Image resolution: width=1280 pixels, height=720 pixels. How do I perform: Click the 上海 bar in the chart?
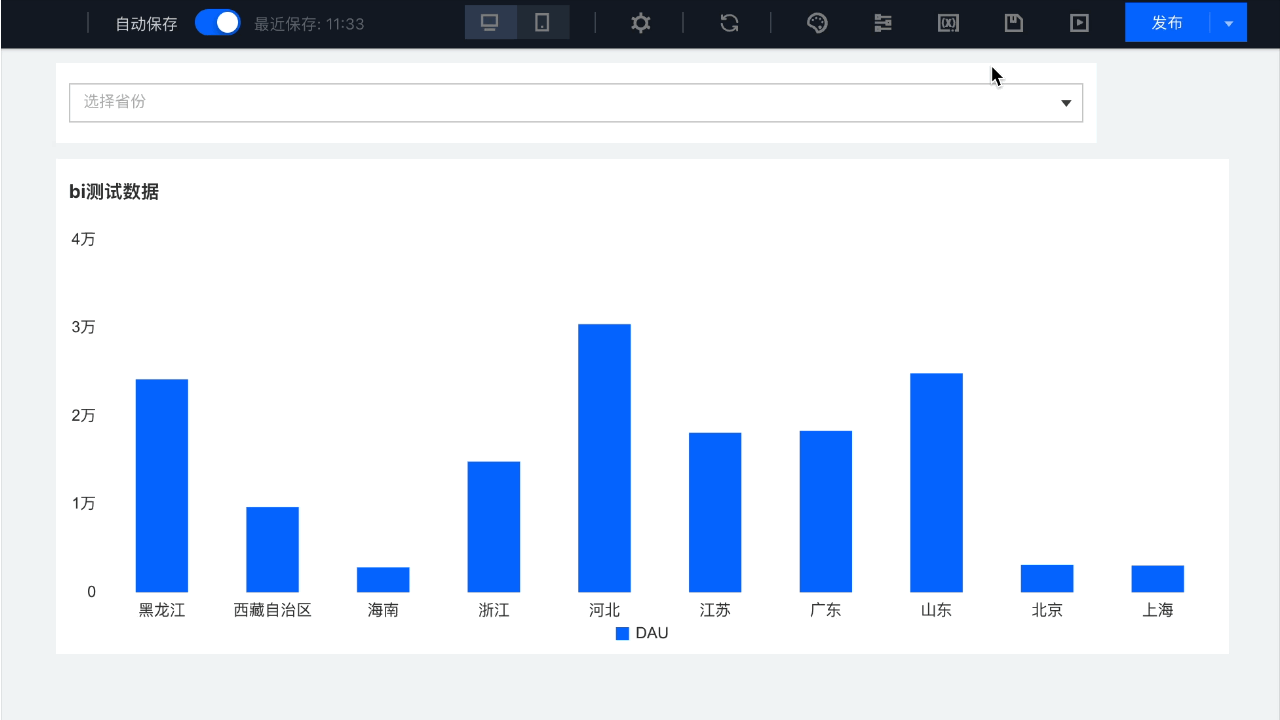pos(1158,579)
